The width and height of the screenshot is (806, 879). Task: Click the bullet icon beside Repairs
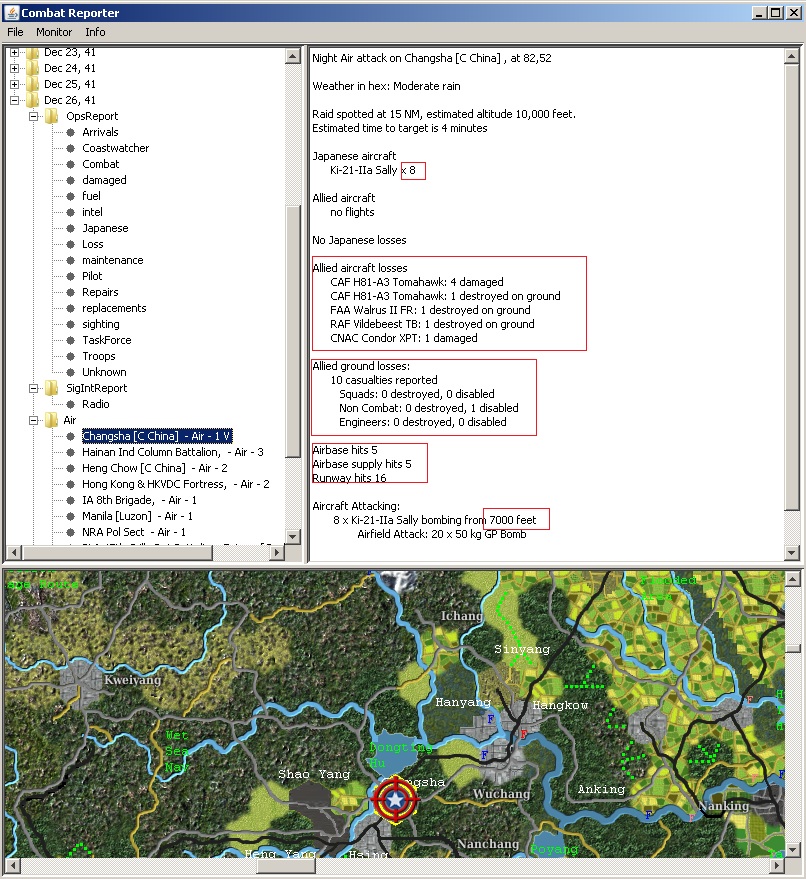pos(71,292)
